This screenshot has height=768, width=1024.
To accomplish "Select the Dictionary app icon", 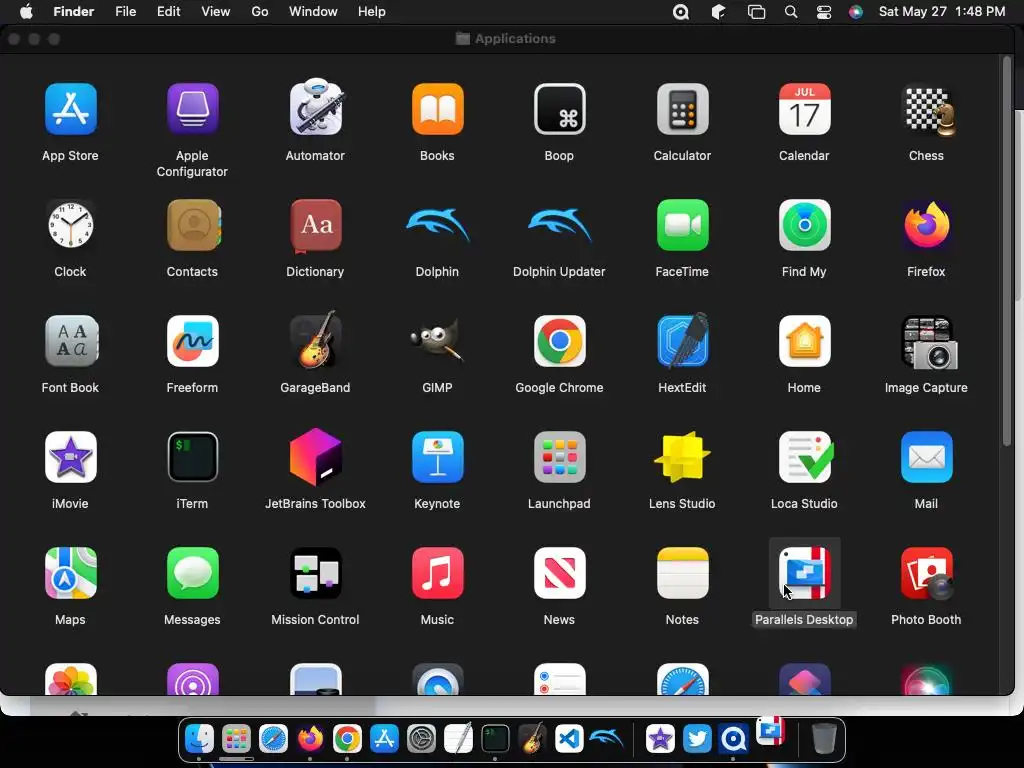I will point(315,225).
